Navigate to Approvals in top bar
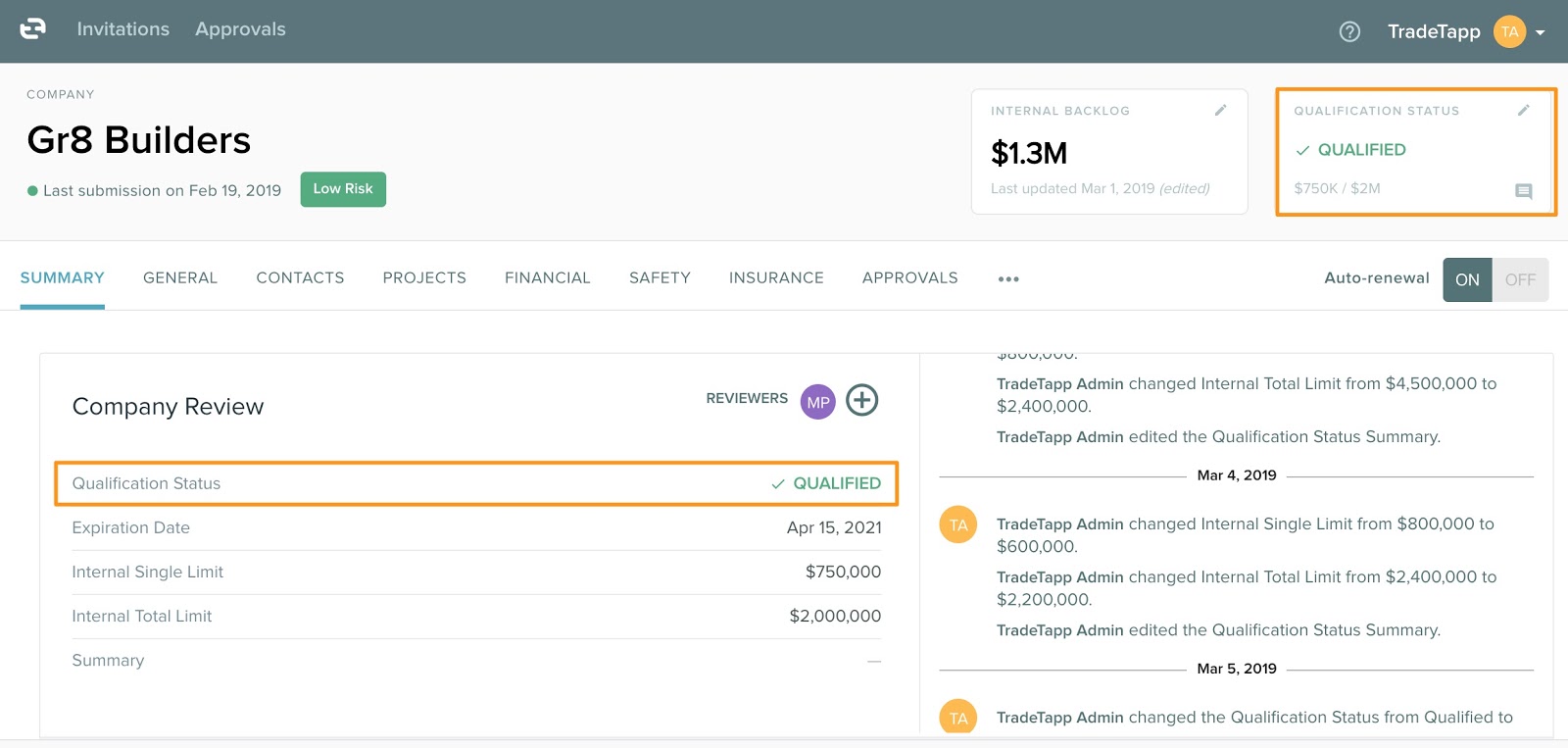The image size is (1568, 748). point(240,29)
